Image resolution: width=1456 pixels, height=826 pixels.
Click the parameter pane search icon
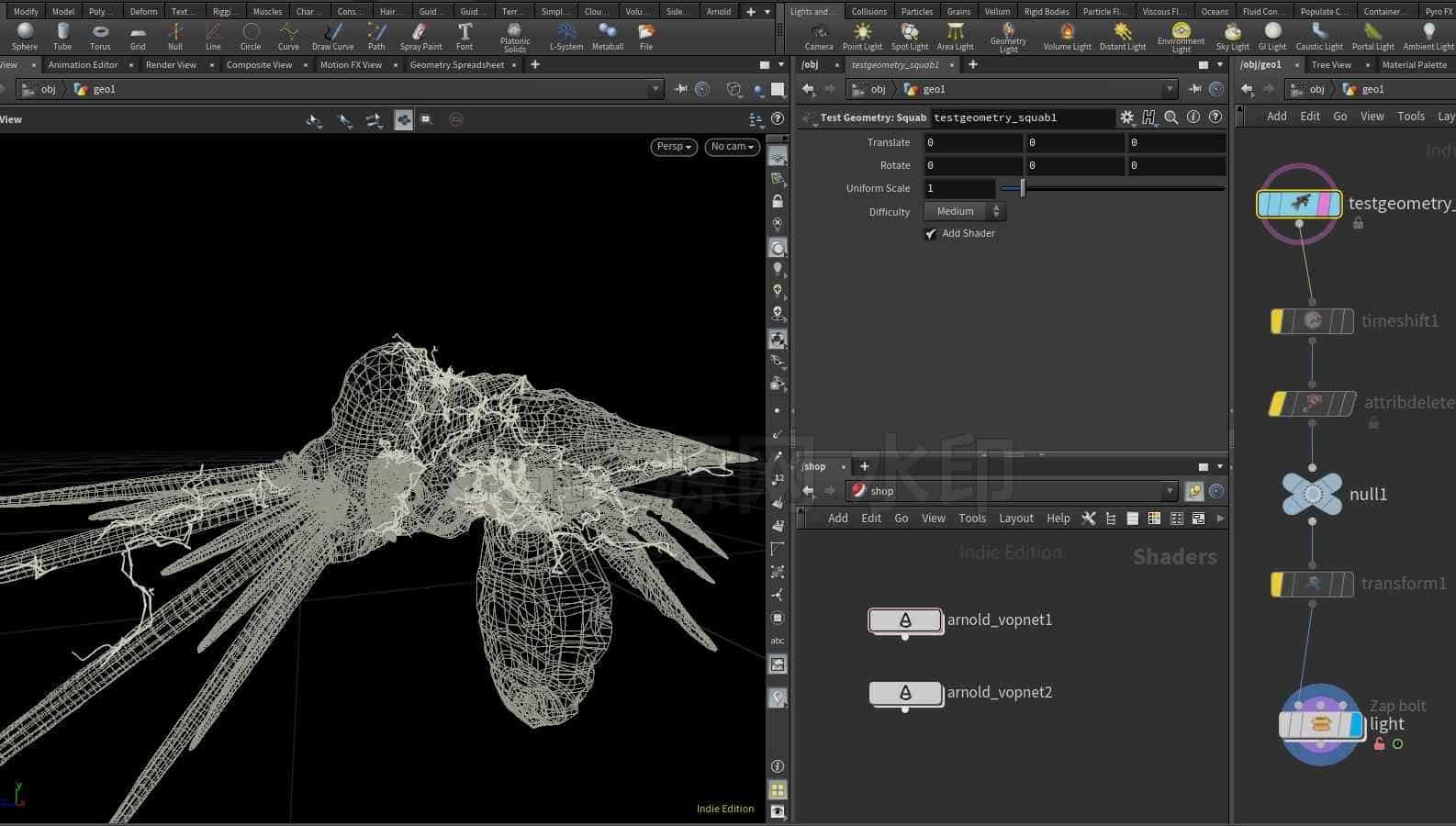(x=1171, y=117)
